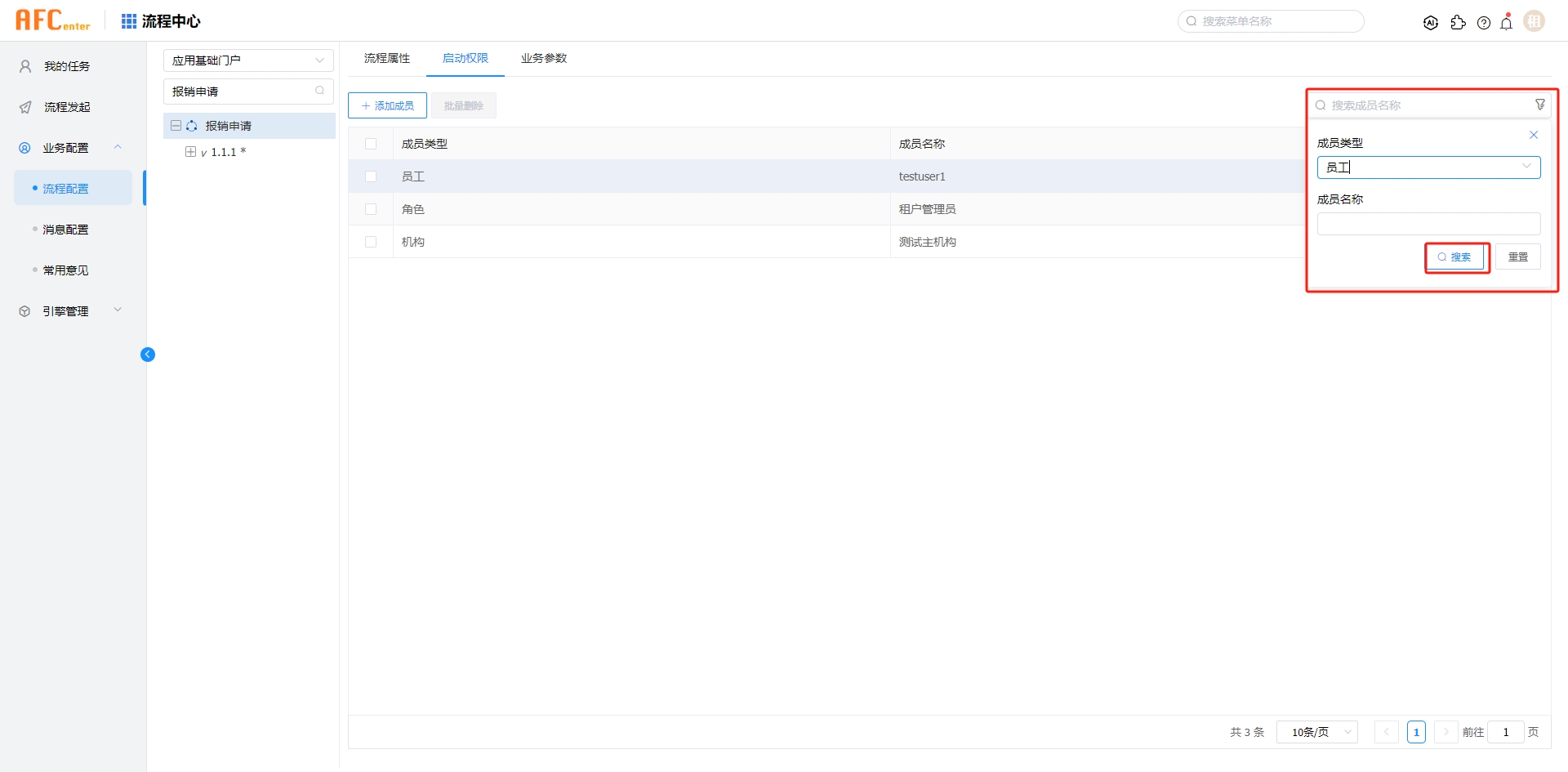Select the 租户管理员 role row checkbox
The image size is (1568, 772).
tap(371, 209)
